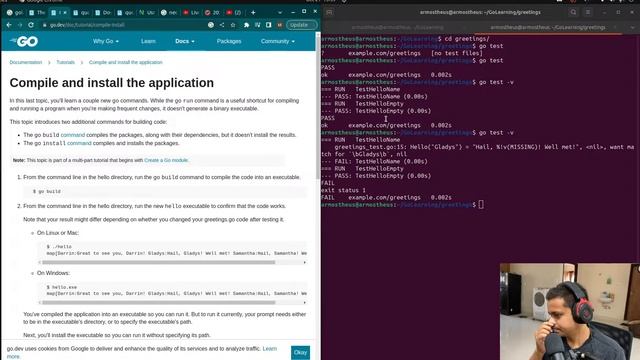Switch to the '20' browser tab

pos(213,13)
